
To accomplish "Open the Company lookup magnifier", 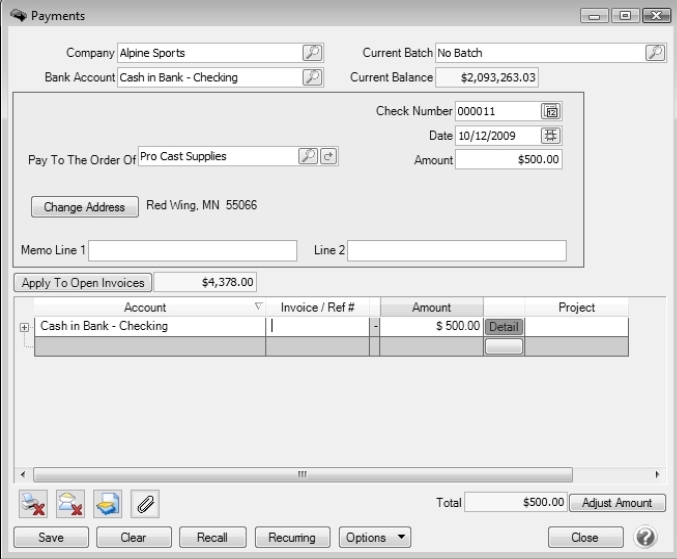I will pyautogui.click(x=312, y=52).
